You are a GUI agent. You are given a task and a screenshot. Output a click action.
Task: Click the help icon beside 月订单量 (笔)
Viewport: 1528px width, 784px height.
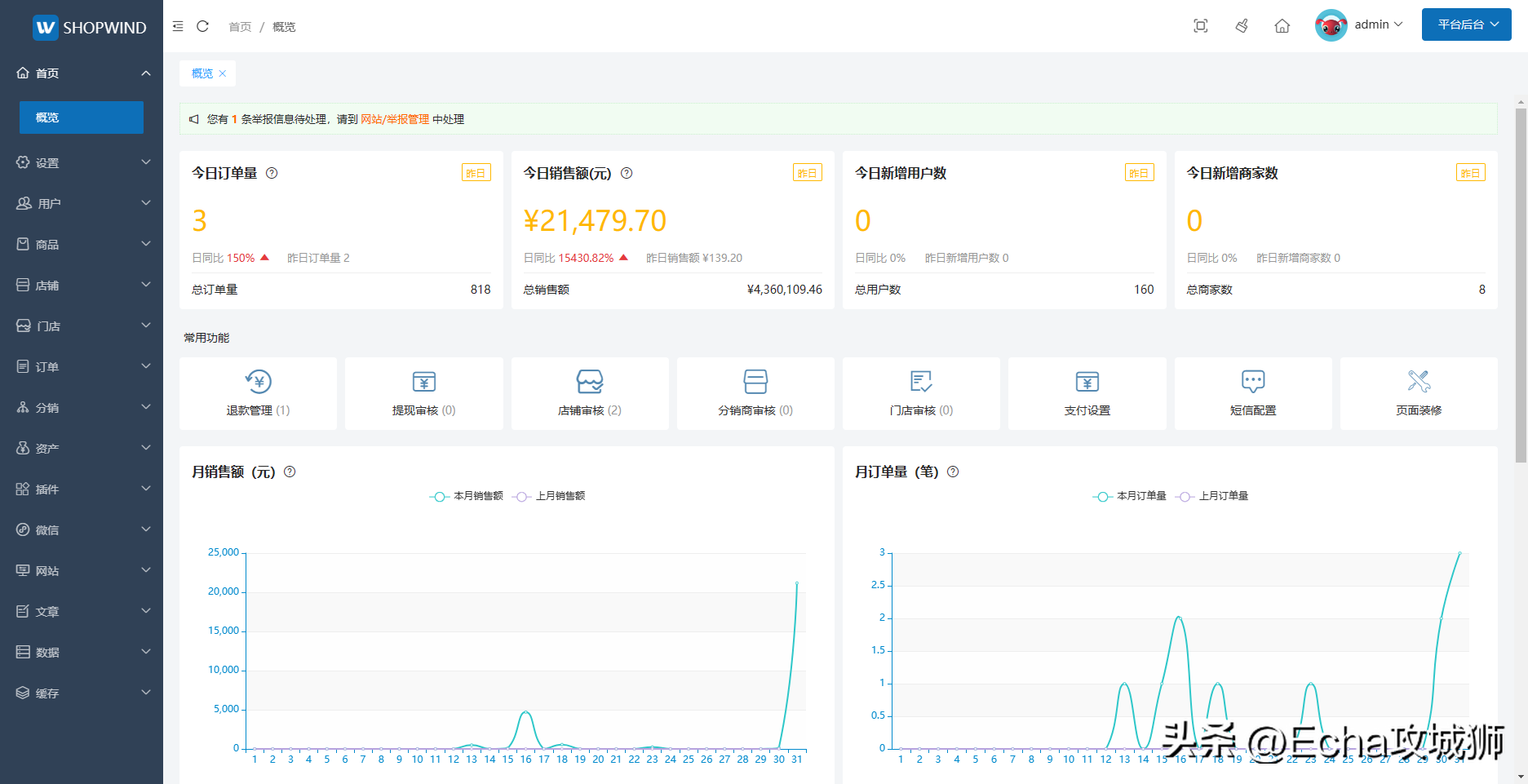(953, 472)
